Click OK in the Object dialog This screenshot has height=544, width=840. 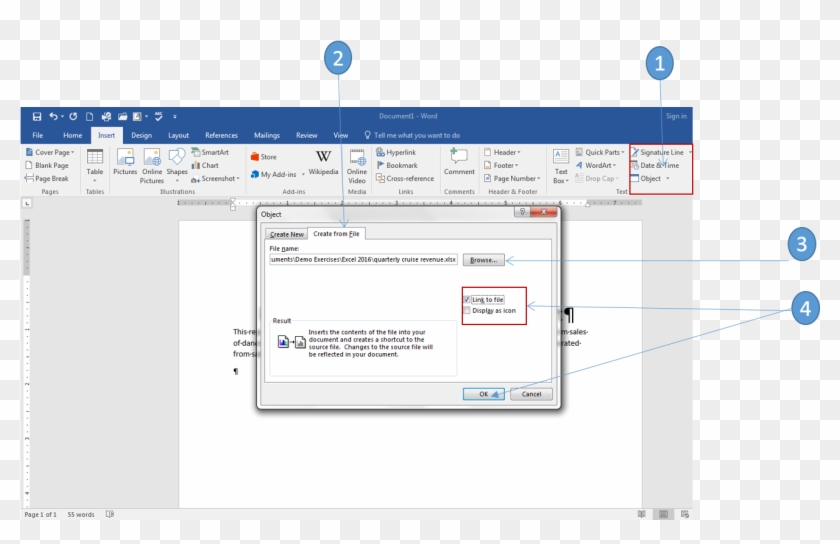[484, 394]
